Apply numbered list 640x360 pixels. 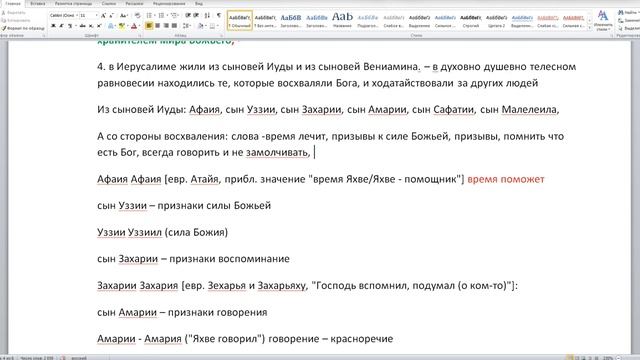pos(162,16)
